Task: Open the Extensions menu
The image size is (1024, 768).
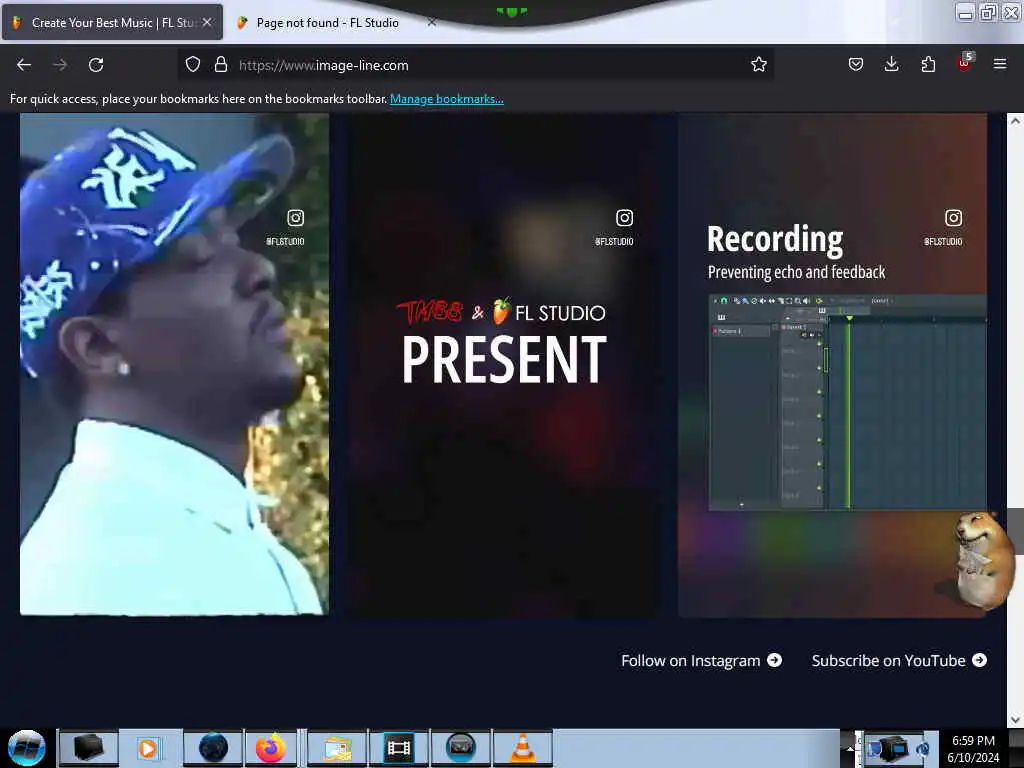Action: pyautogui.click(x=928, y=64)
